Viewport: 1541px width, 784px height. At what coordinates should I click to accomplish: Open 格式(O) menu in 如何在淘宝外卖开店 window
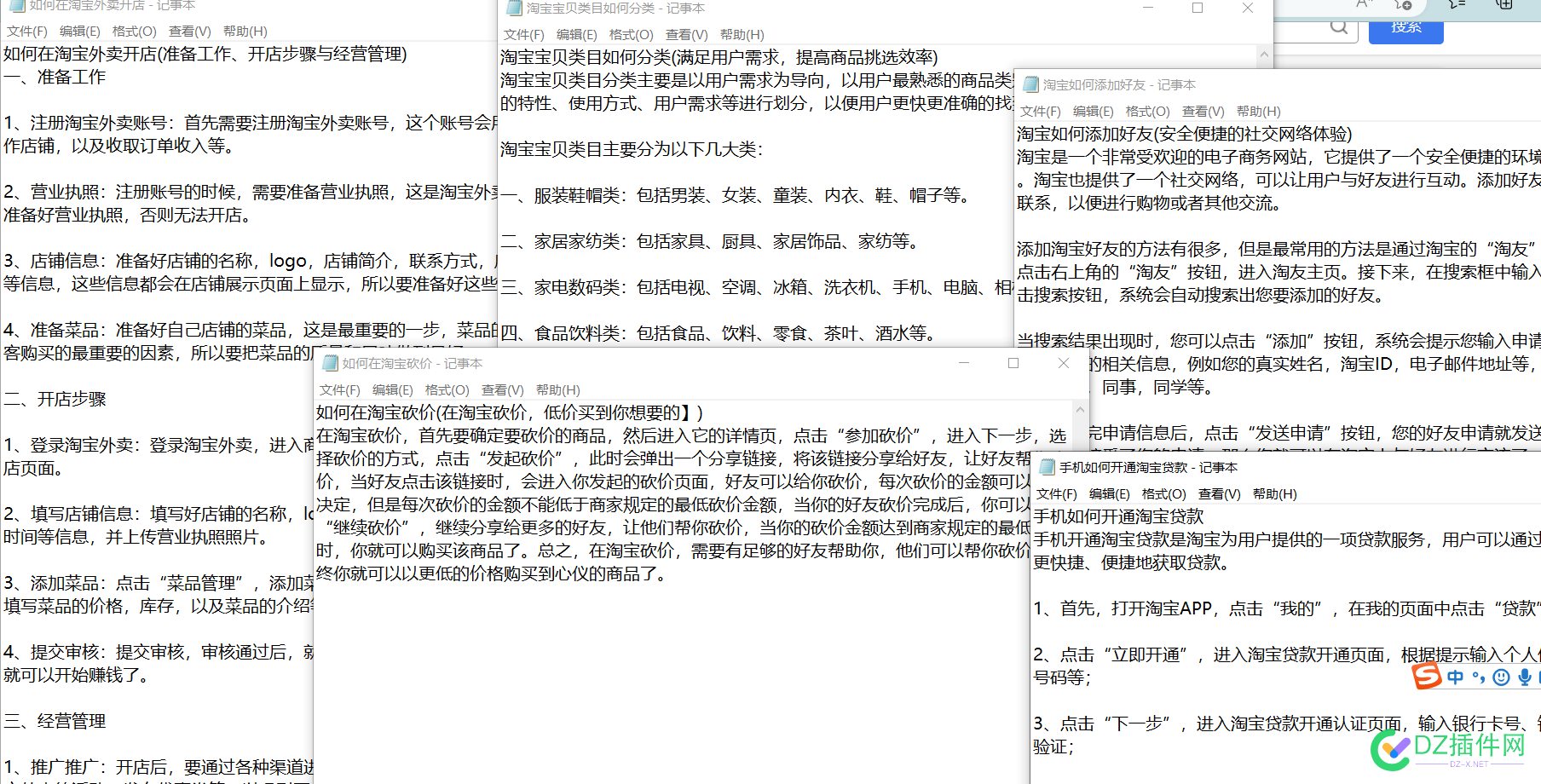(x=135, y=32)
